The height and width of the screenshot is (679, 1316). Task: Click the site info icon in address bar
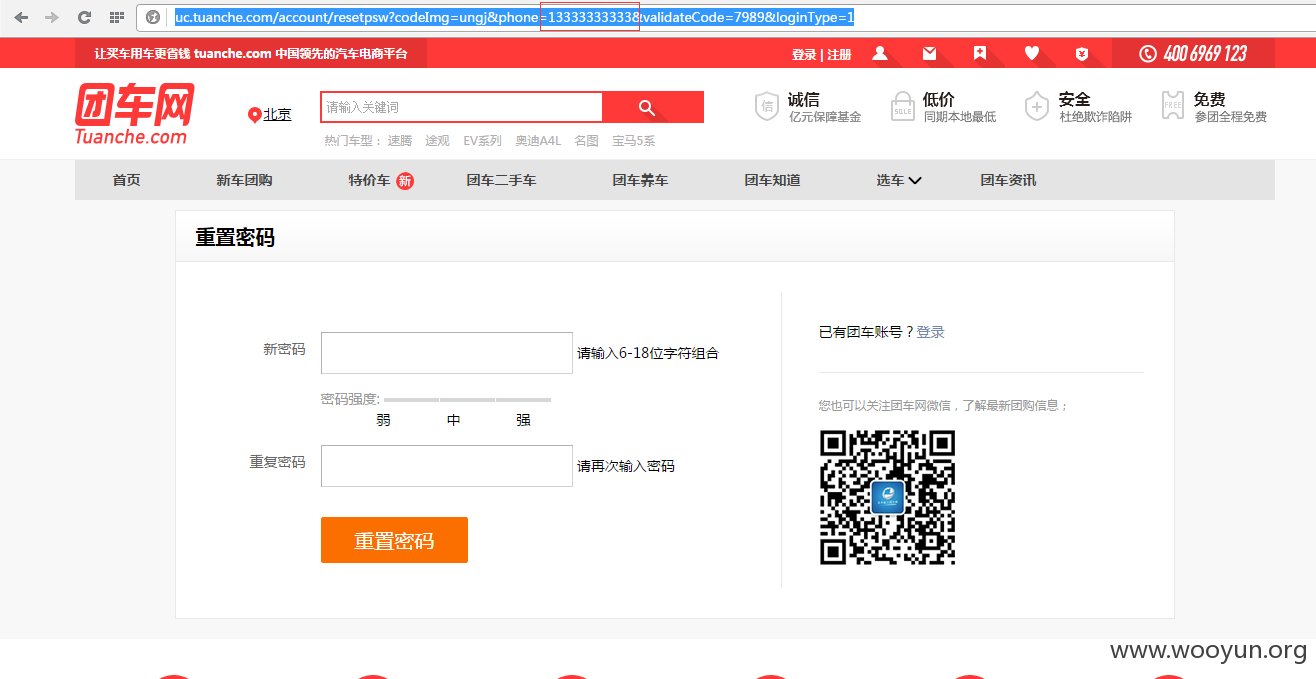point(153,17)
